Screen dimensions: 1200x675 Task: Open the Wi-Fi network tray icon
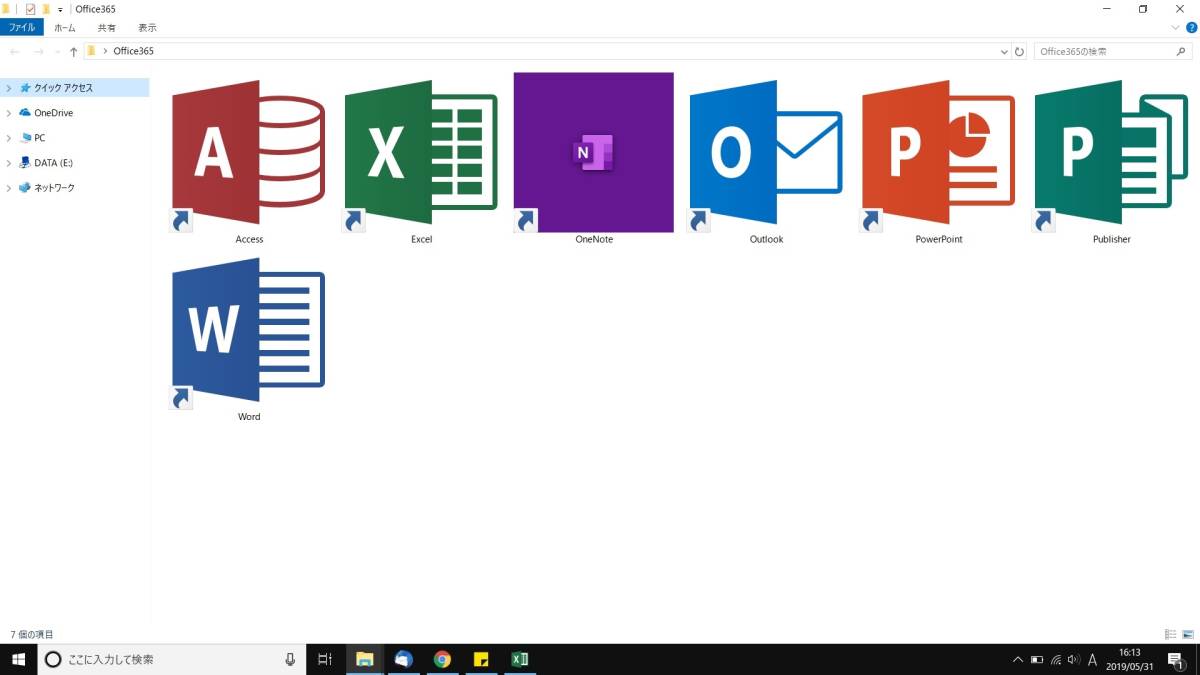pos(1056,660)
